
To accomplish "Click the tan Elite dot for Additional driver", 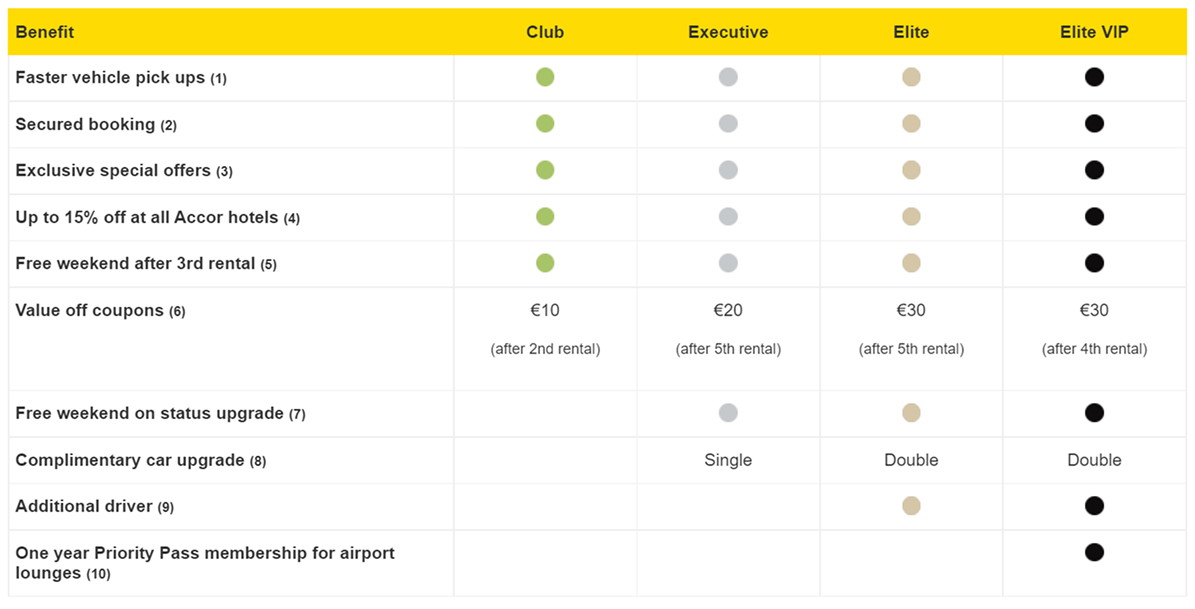I will tap(911, 506).
